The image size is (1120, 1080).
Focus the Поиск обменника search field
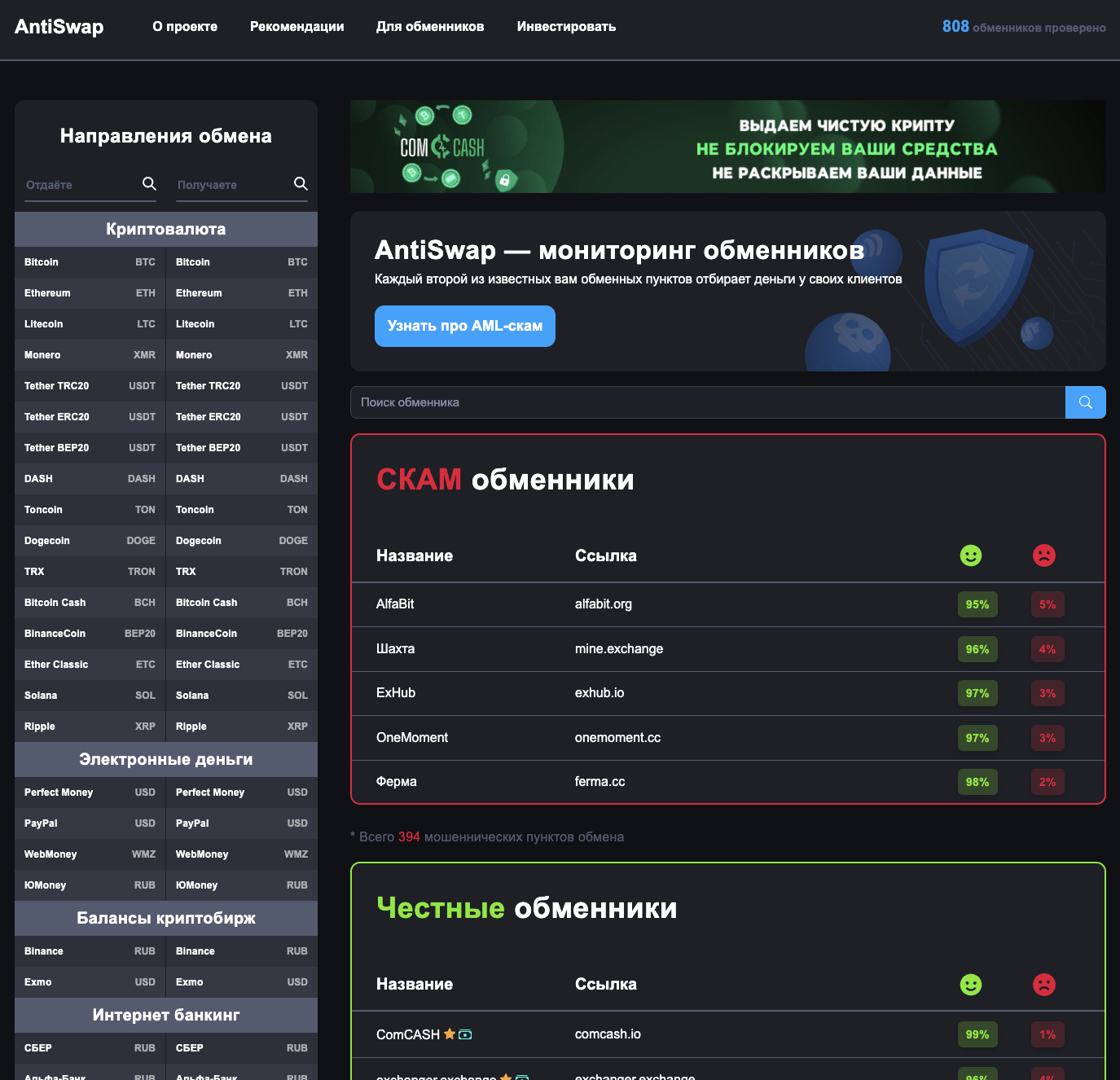coord(707,402)
